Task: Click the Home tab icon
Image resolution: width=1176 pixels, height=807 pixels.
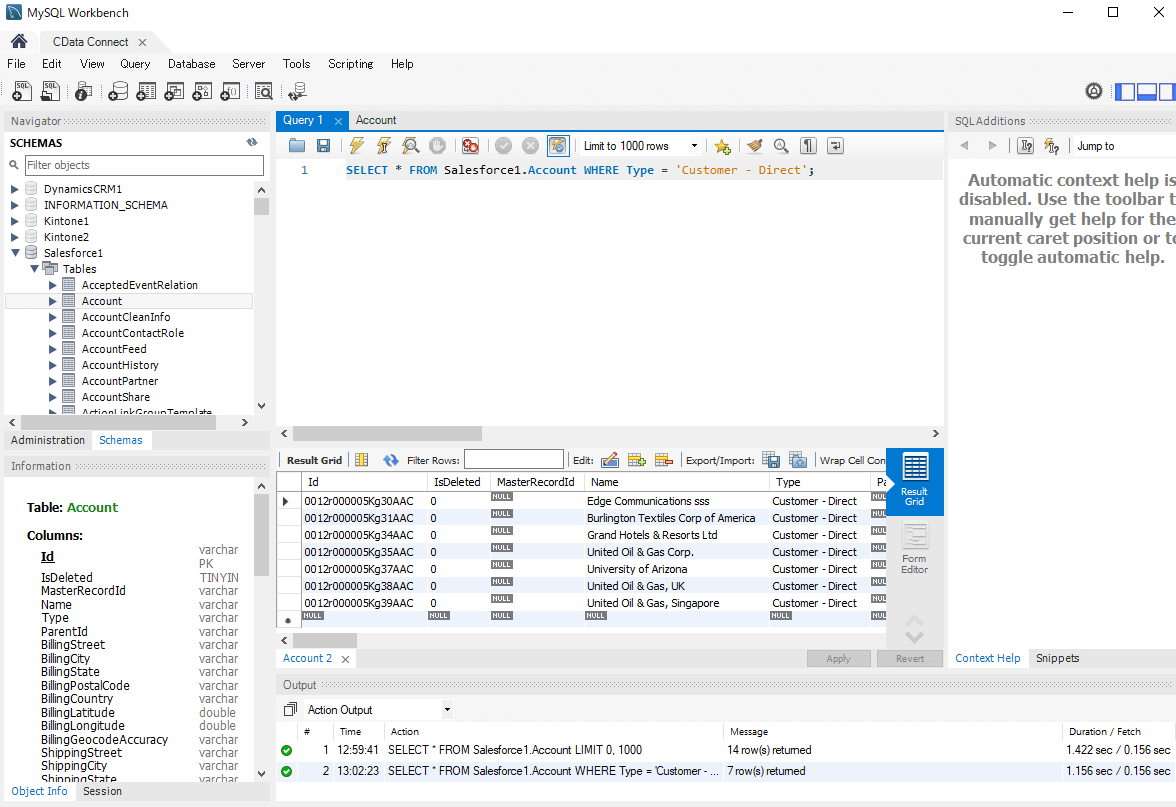Action: point(18,42)
